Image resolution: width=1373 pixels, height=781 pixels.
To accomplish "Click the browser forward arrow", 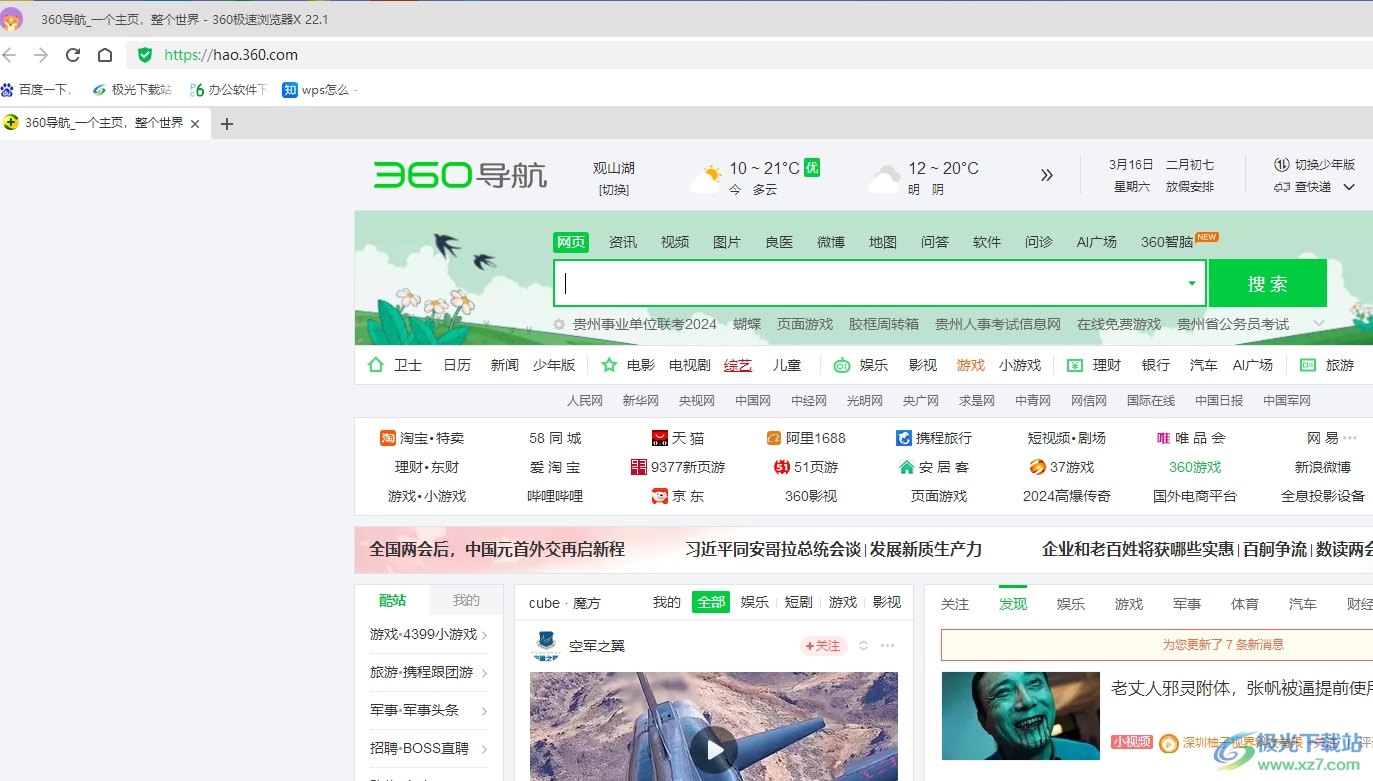I will click(41, 55).
